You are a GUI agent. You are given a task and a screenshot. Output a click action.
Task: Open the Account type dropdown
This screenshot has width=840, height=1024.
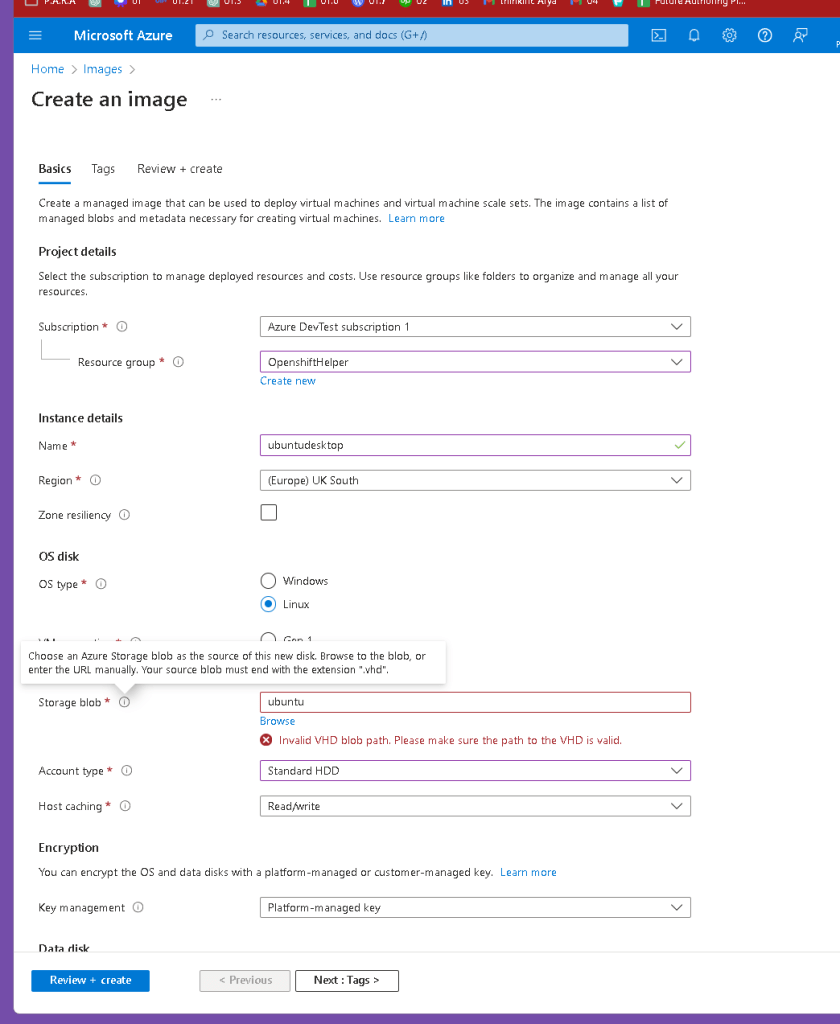[475, 771]
